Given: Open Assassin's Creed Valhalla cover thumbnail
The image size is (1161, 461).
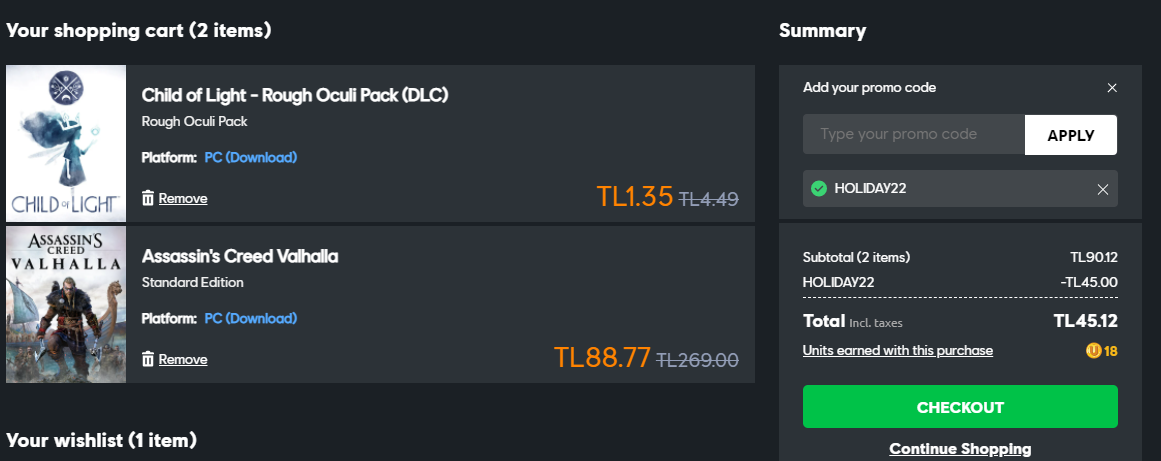Looking at the screenshot, I should [66, 305].
